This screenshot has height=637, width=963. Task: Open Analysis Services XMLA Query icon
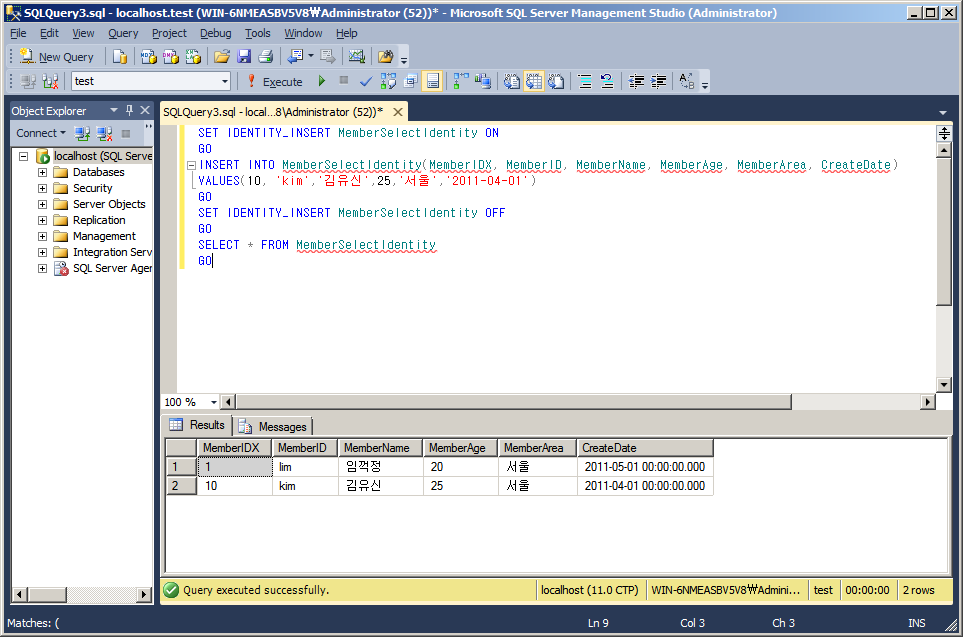tap(193, 57)
